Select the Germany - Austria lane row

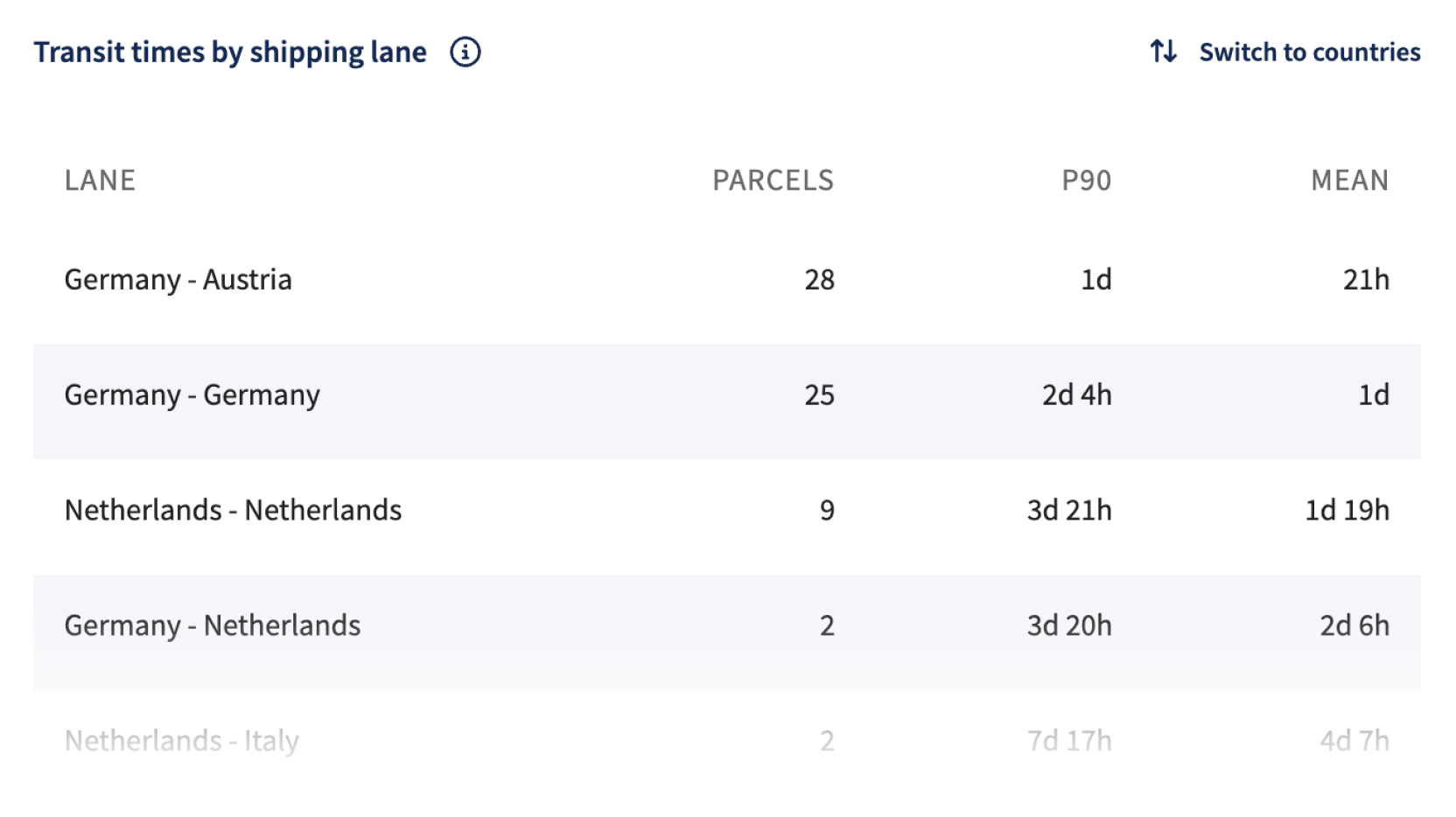(727, 280)
